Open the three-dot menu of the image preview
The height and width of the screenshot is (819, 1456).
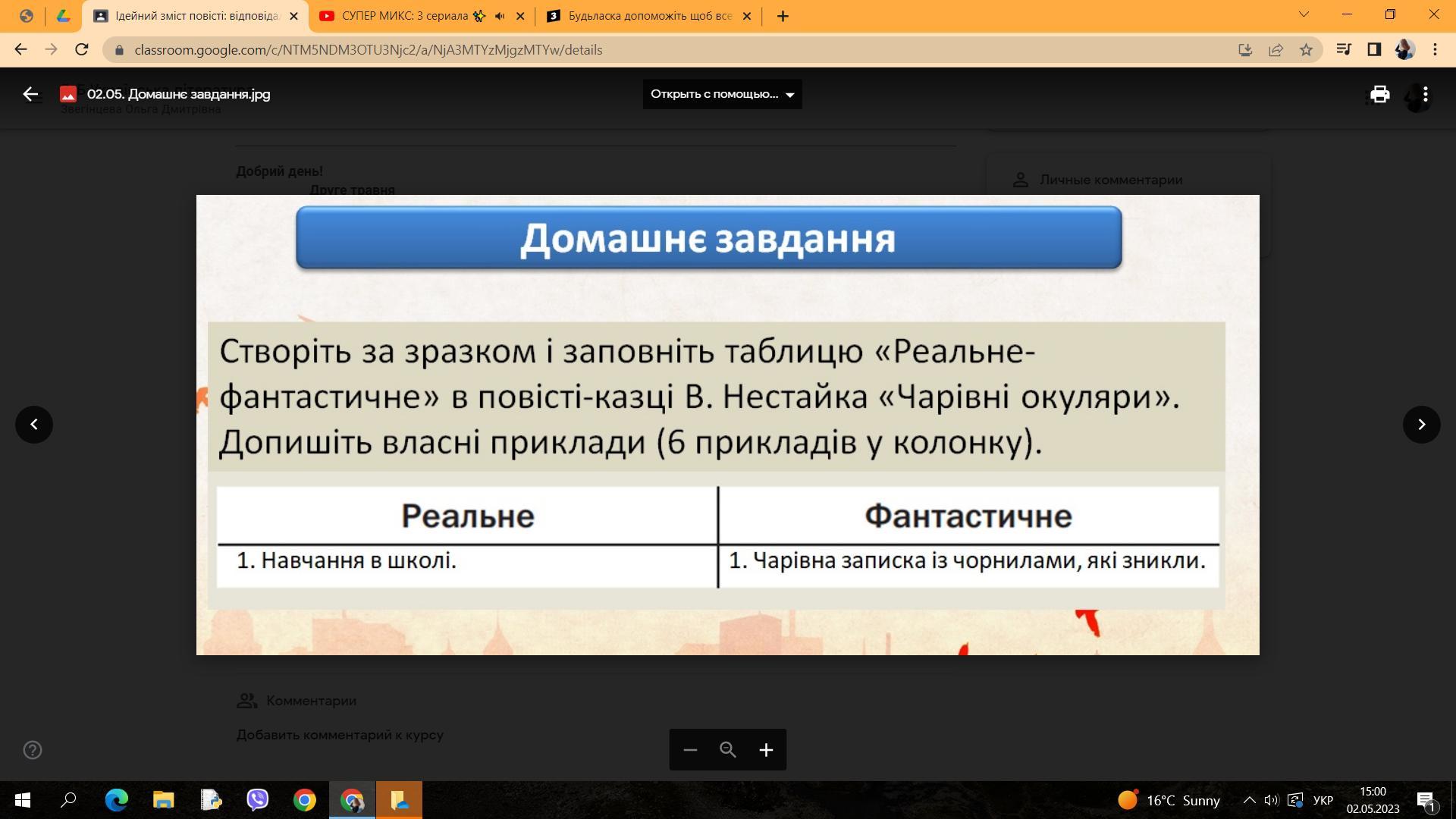click(1426, 94)
